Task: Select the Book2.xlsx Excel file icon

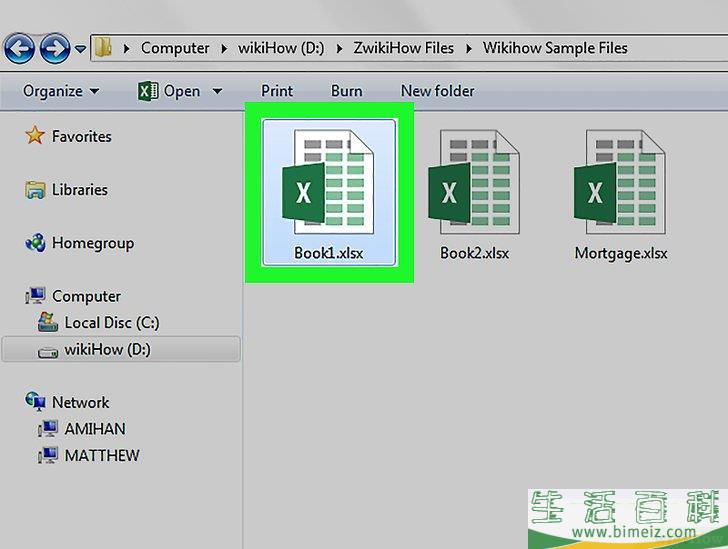Action: (474, 181)
